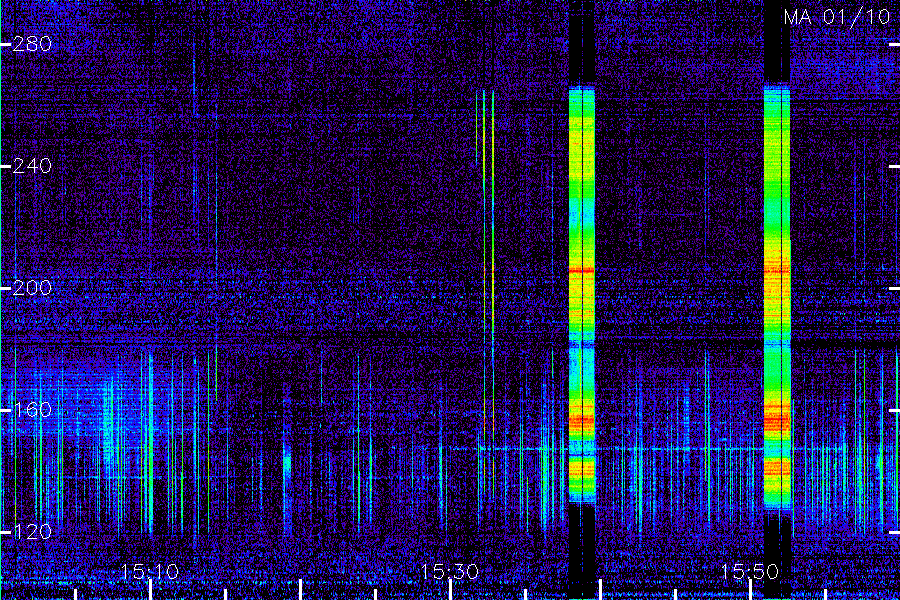Click the 15:30 time axis label
This screenshot has height=600, width=900.
pos(450,571)
